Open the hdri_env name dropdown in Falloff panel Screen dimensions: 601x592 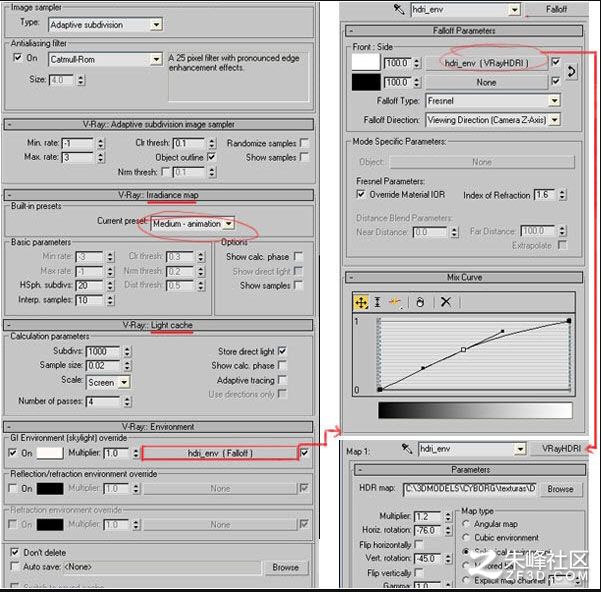pos(514,9)
